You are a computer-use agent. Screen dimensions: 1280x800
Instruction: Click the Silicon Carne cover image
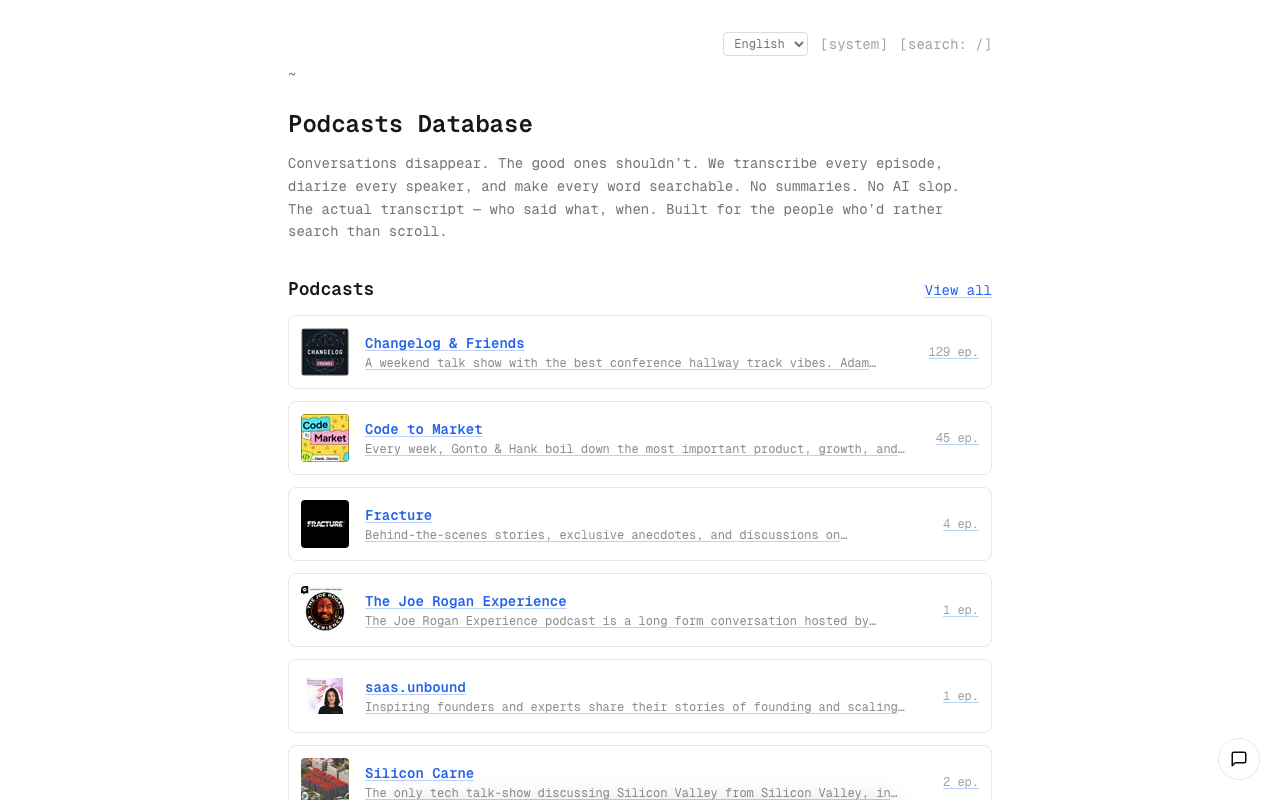(325, 778)
